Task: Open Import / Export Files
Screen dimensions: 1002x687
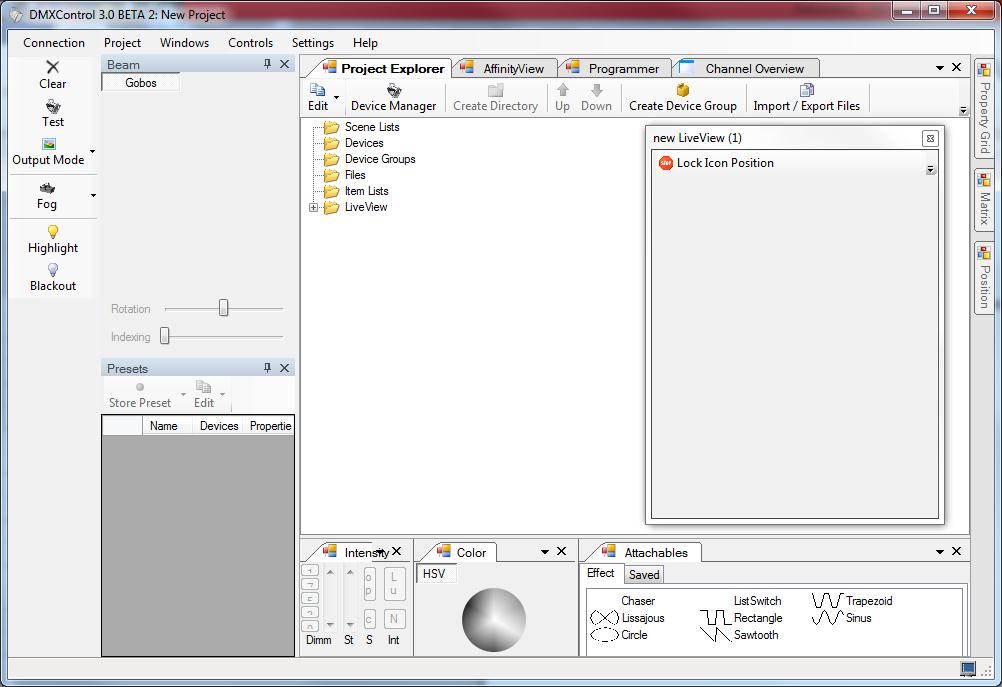Action: click(806, 91)
